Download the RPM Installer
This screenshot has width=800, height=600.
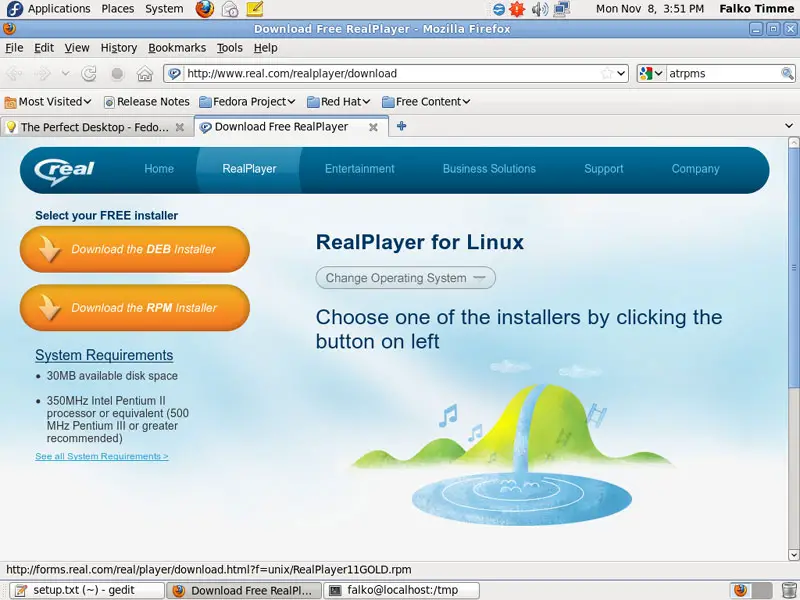[x=135, y=308]
